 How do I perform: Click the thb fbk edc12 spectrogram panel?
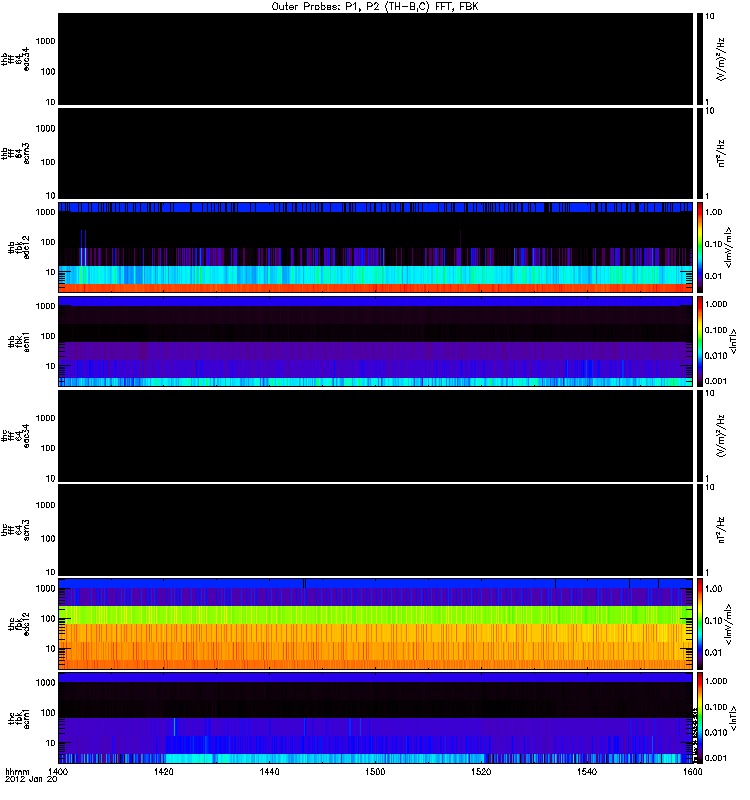tap(376, 247)
